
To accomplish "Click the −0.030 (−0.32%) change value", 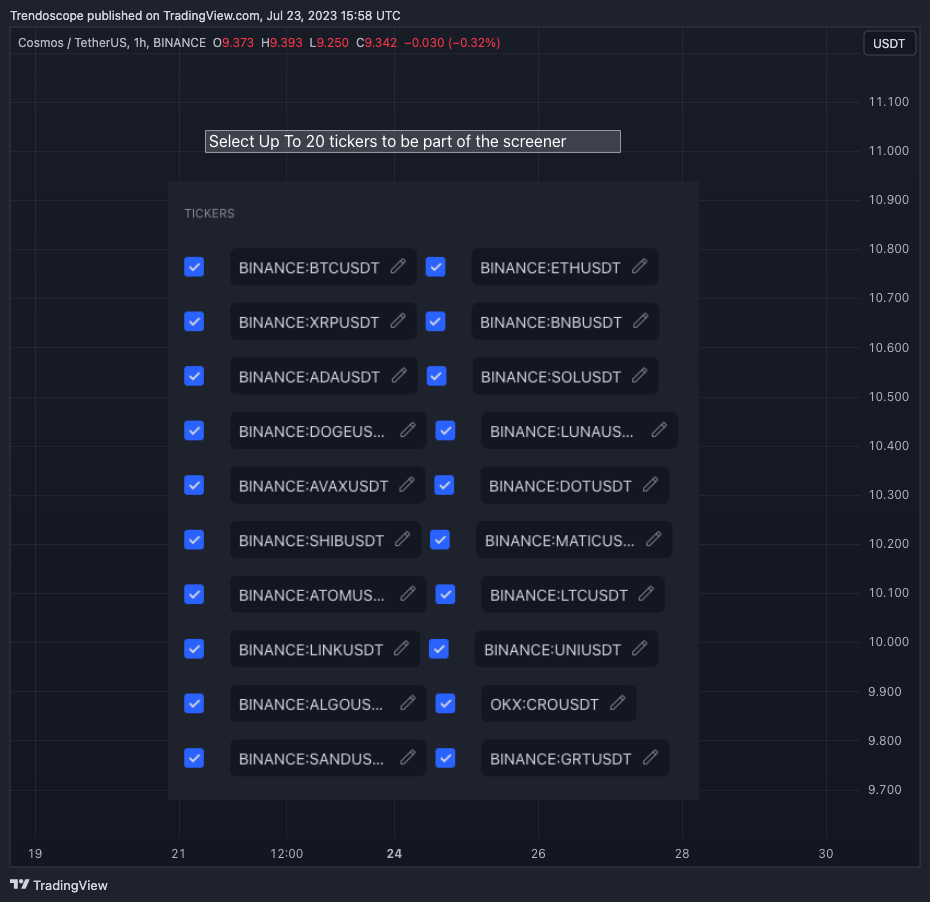I will pyautogui.click(x=452, y=43).
